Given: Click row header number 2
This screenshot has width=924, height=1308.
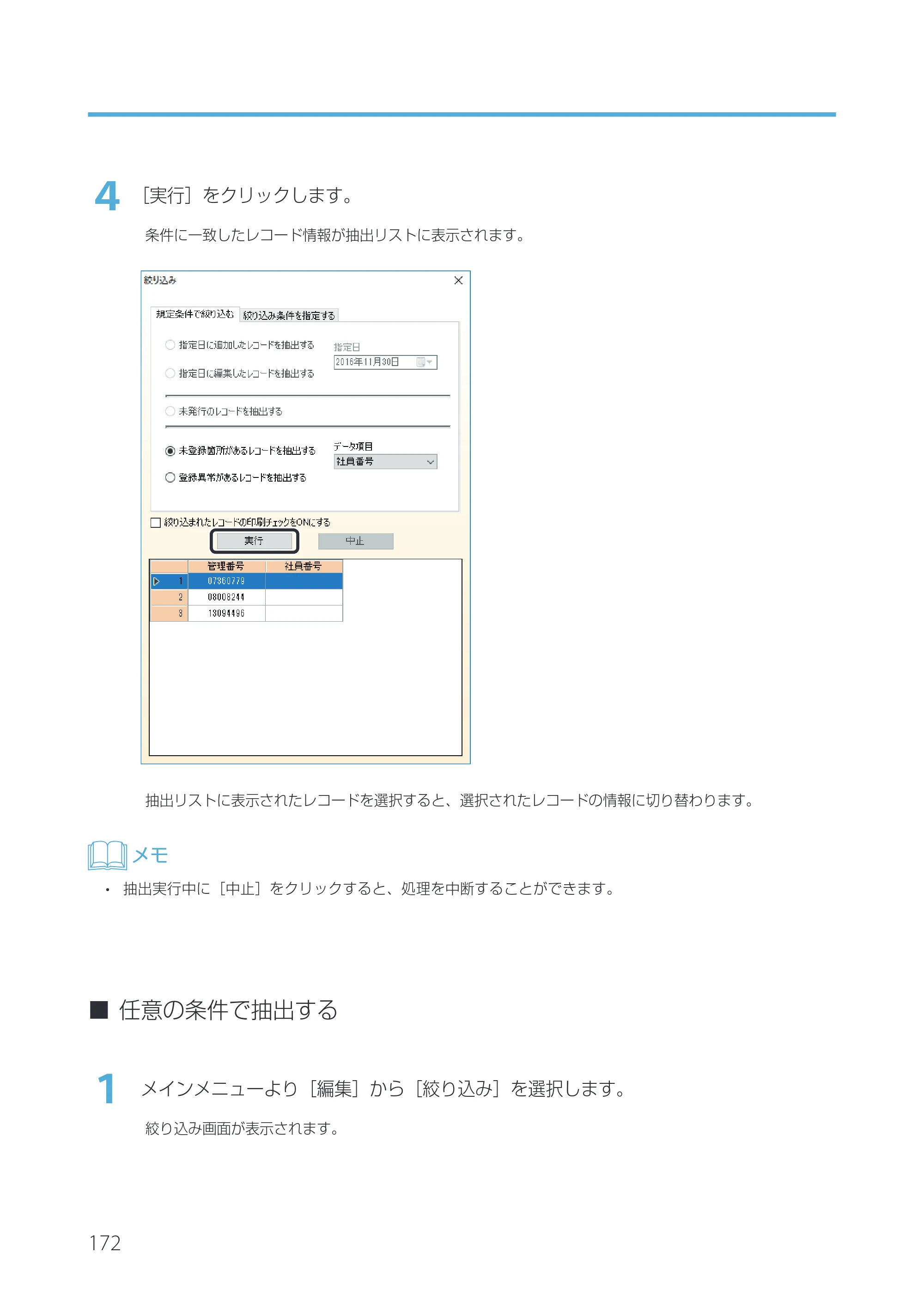Looking at the screenshot, I should (169, 597).
